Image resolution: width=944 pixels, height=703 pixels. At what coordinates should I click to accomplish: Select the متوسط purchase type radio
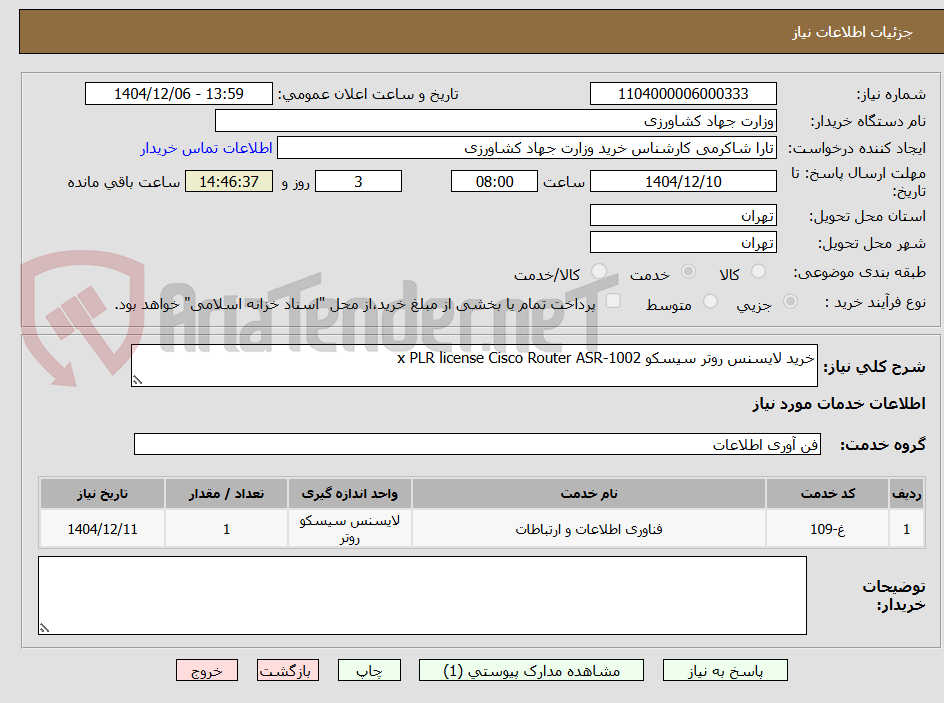pyautogui.click(x=710, y=302)
